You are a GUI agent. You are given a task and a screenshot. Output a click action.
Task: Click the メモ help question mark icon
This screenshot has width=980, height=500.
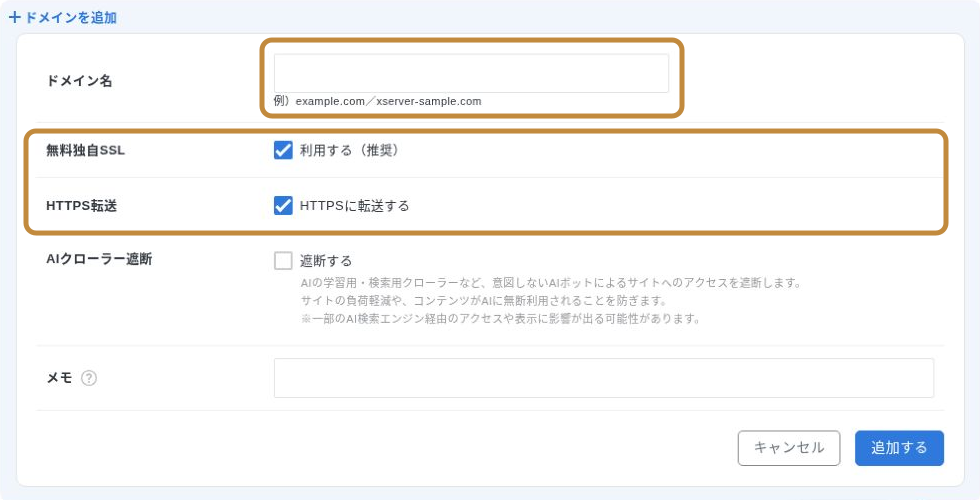coord(89,378)
